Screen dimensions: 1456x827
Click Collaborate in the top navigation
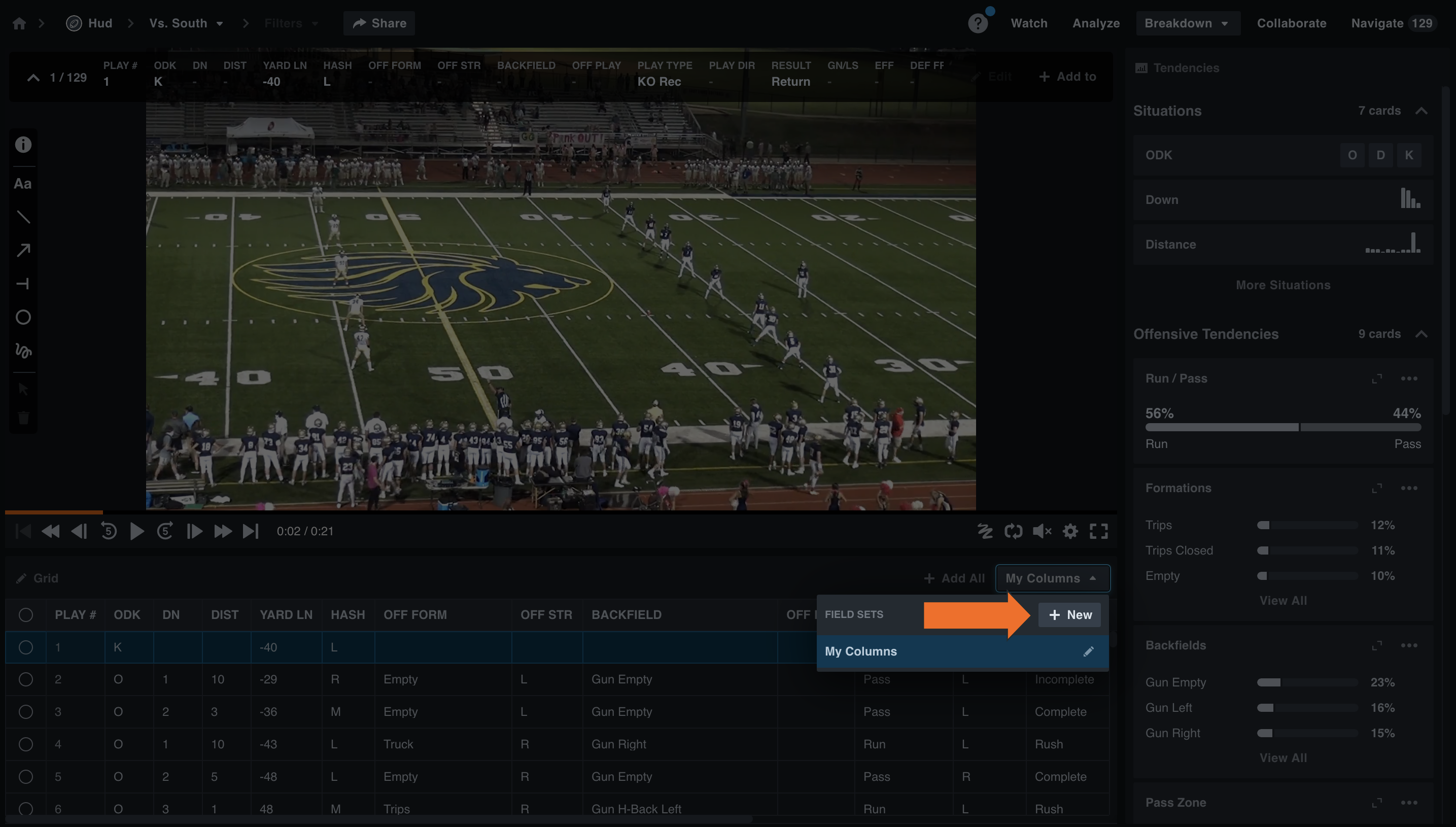1291,23
